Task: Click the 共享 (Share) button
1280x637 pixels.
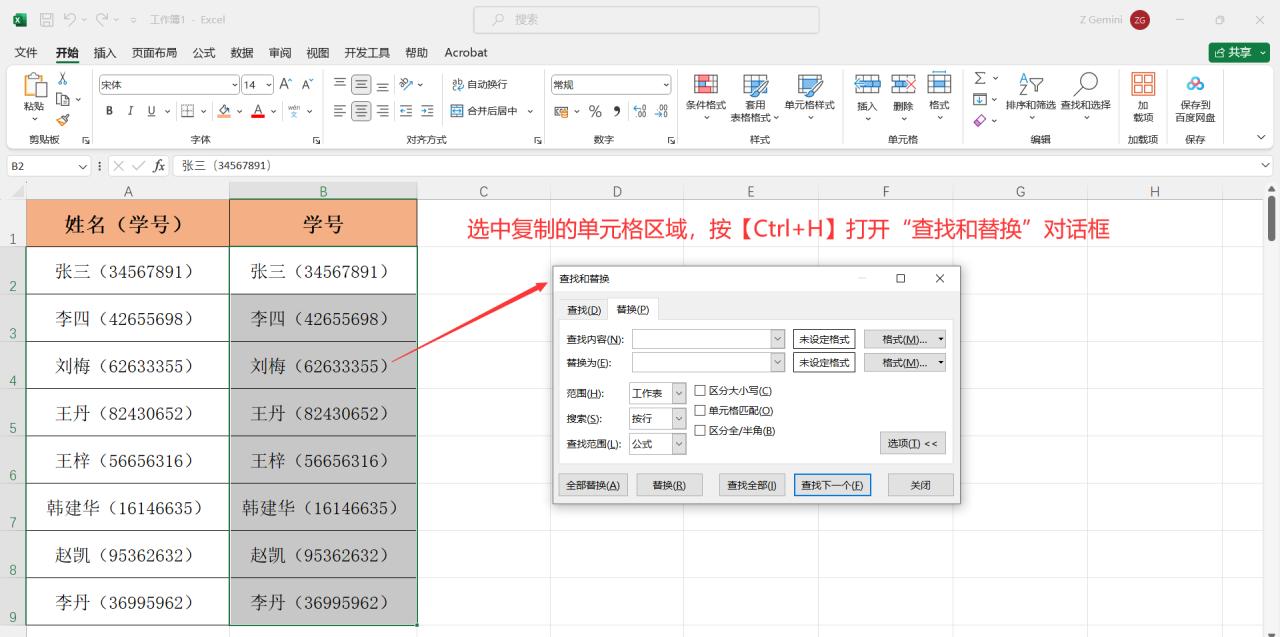Action: pos(1238,52)
